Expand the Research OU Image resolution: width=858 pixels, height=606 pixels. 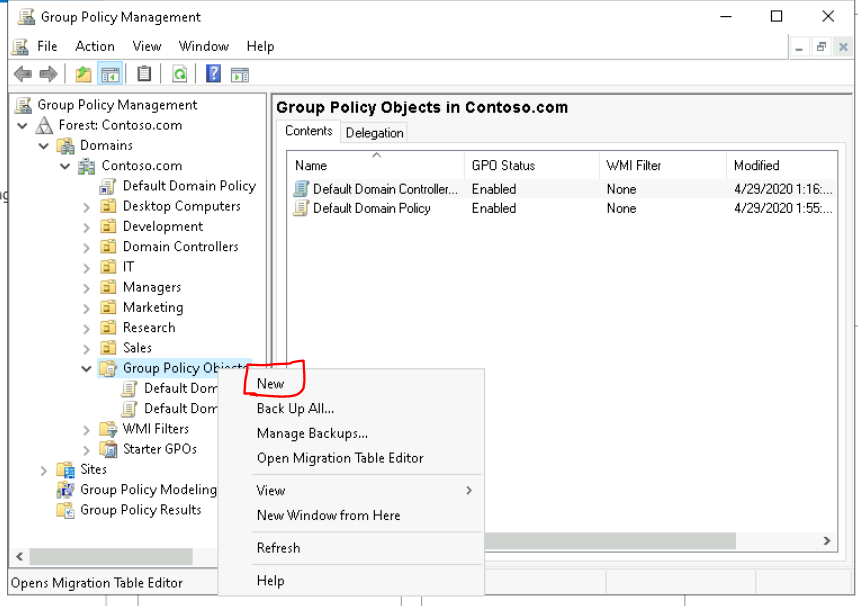click(86, 329)
